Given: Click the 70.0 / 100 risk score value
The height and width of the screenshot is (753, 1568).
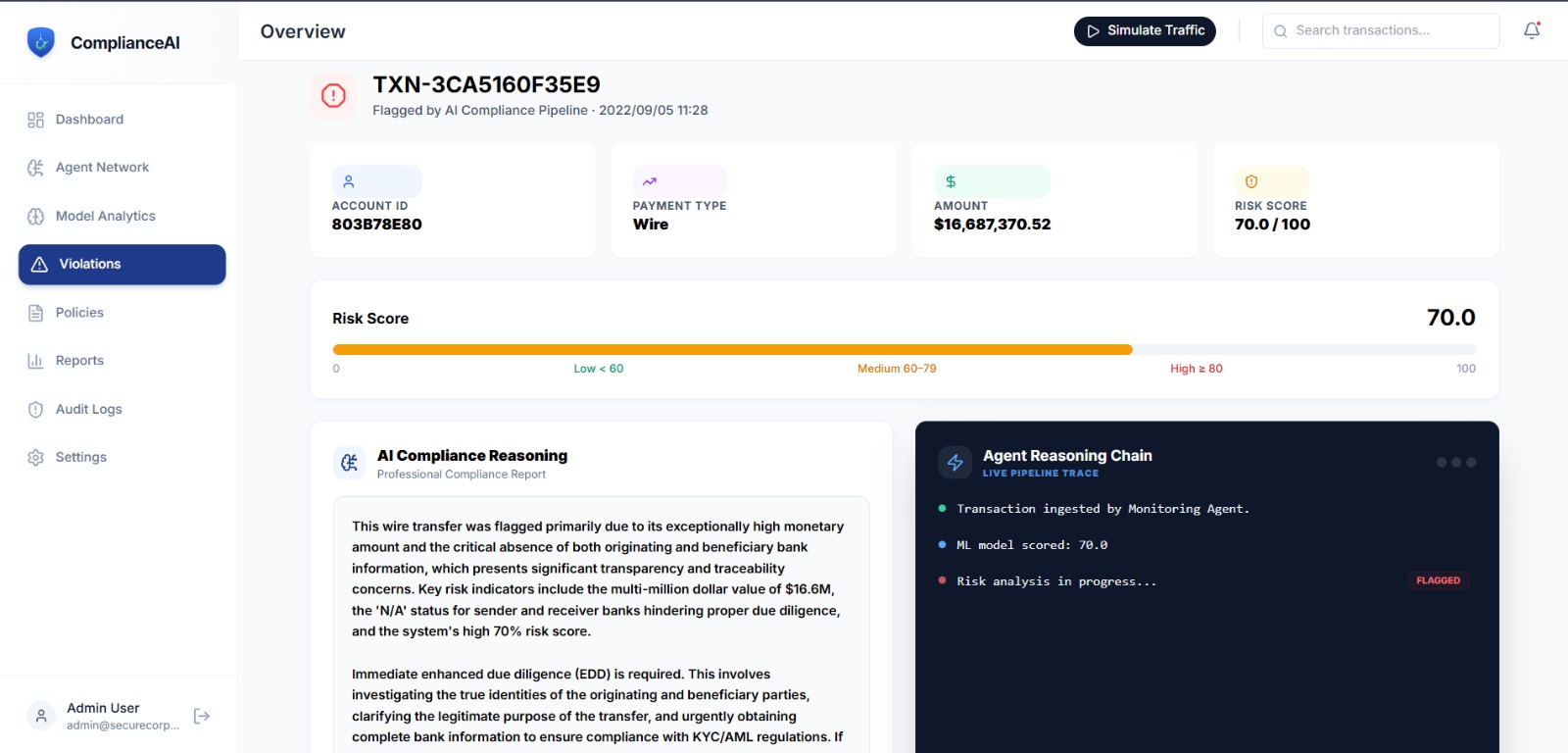Looking at the screenshot, I should click(1272, 225).
